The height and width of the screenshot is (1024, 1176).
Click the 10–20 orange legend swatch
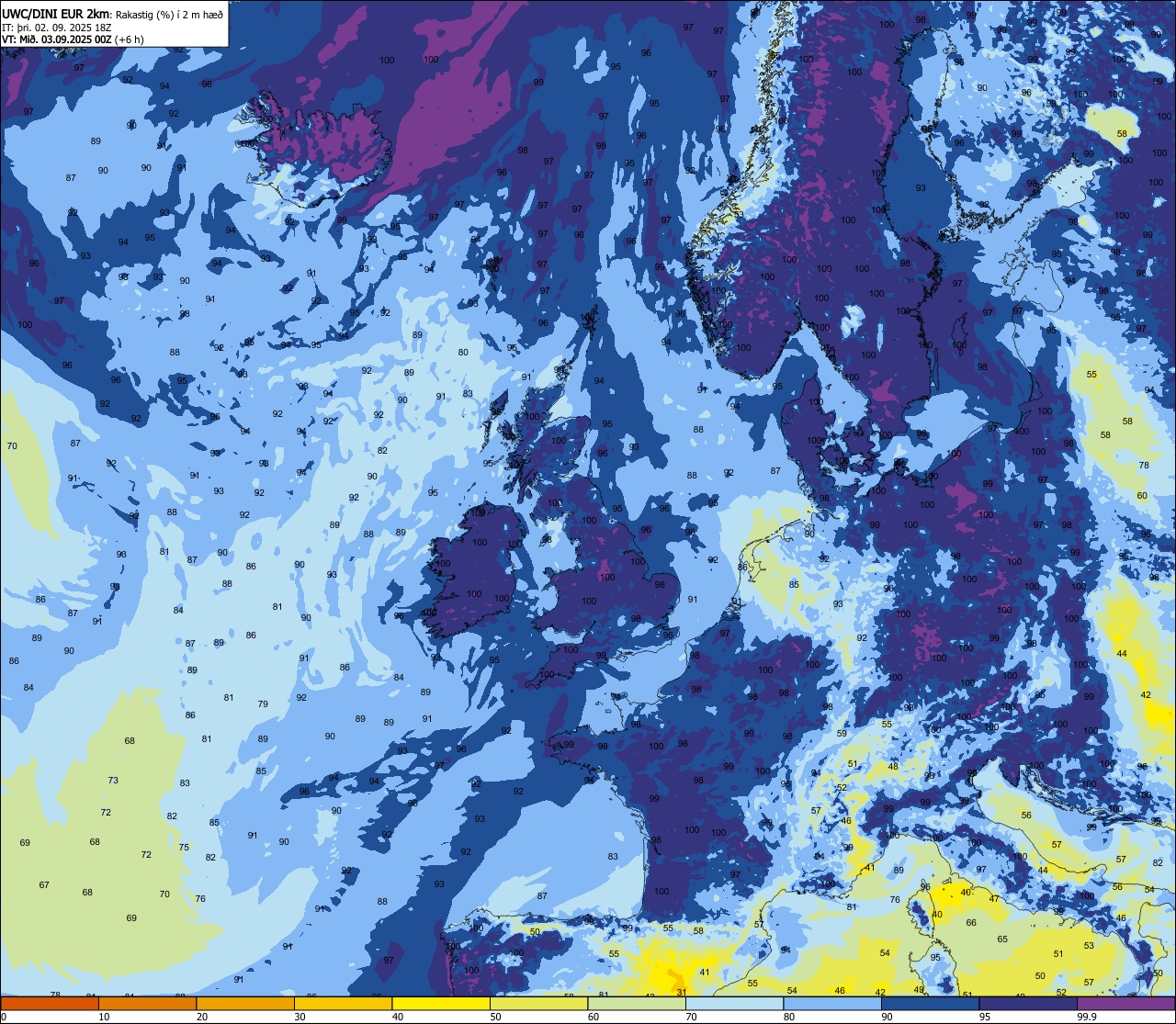[147, 1003]
